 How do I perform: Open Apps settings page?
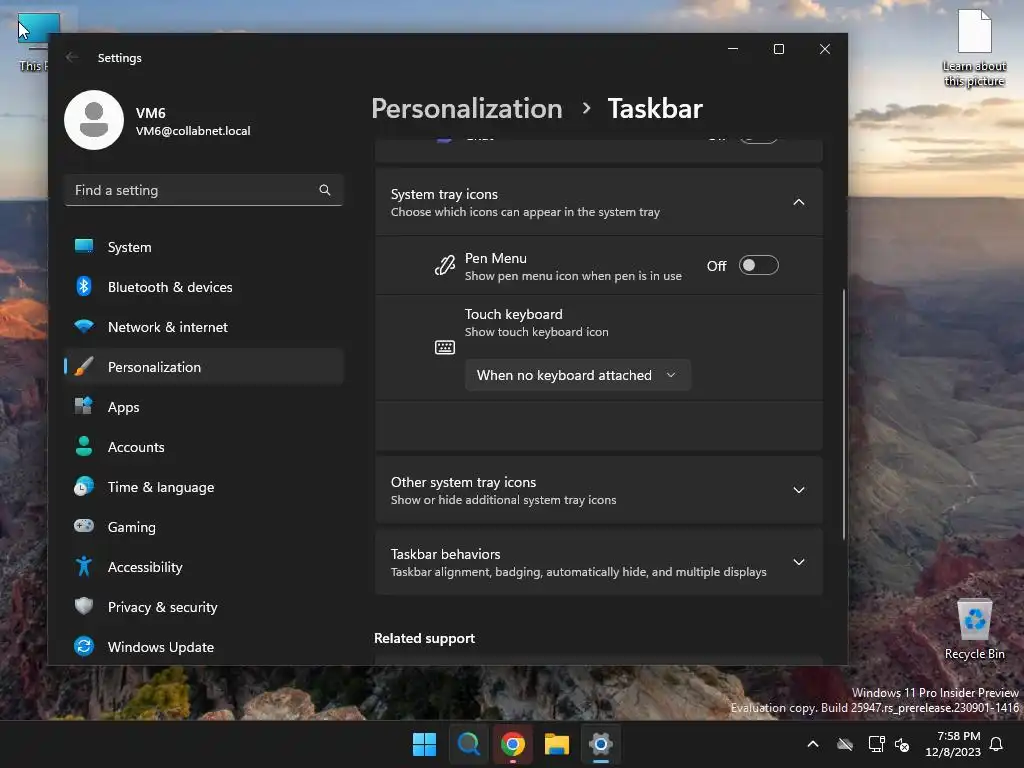click(x=204, y=407)
